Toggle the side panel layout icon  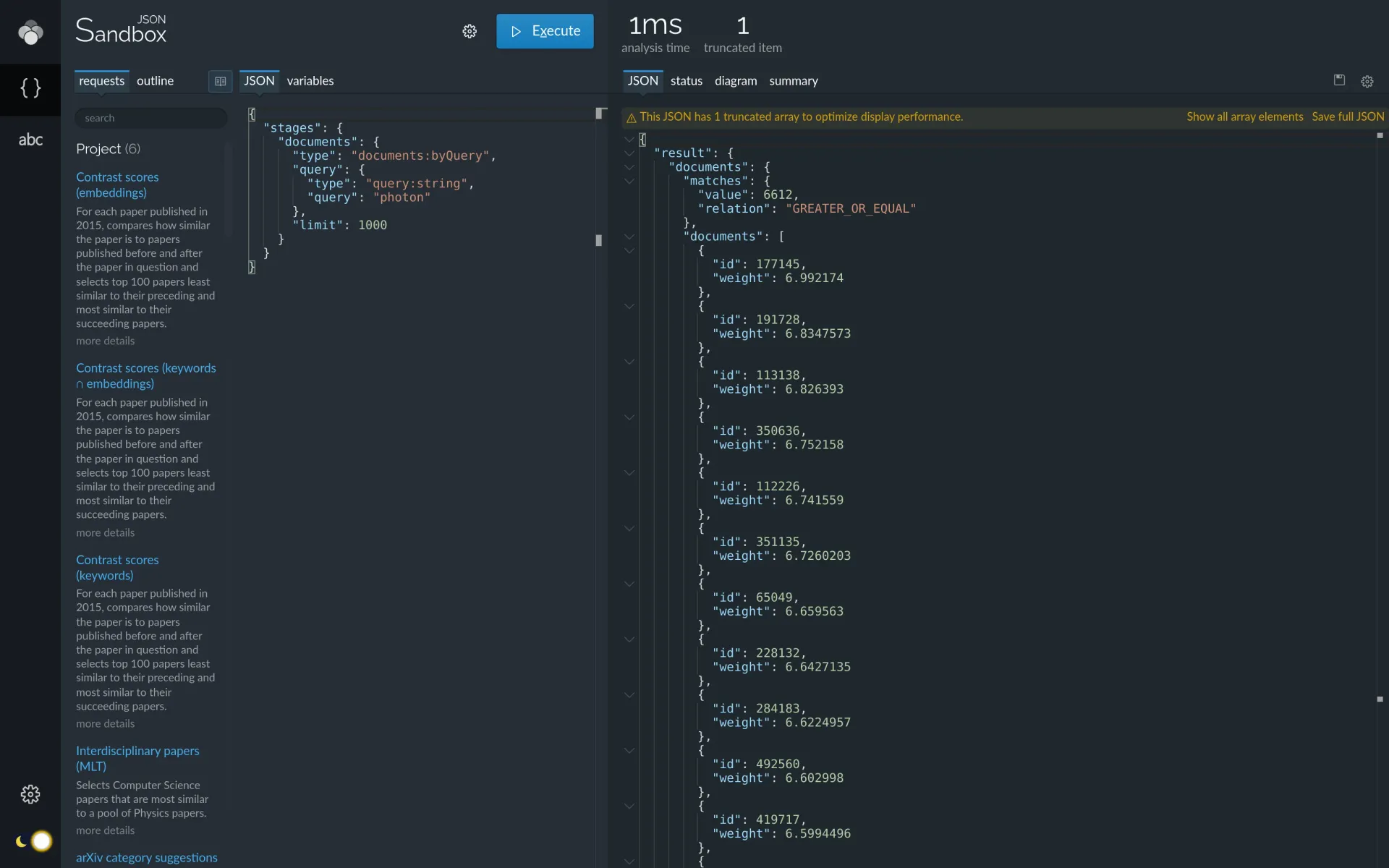pyautogui.click(x=221, y=81)
